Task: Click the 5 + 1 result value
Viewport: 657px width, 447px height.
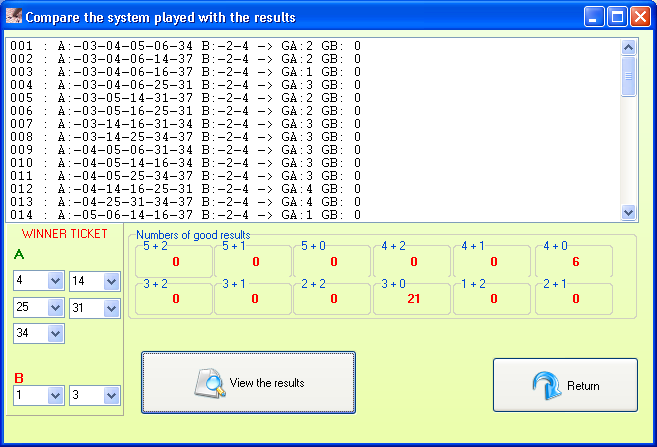Action: coord(256,262)
